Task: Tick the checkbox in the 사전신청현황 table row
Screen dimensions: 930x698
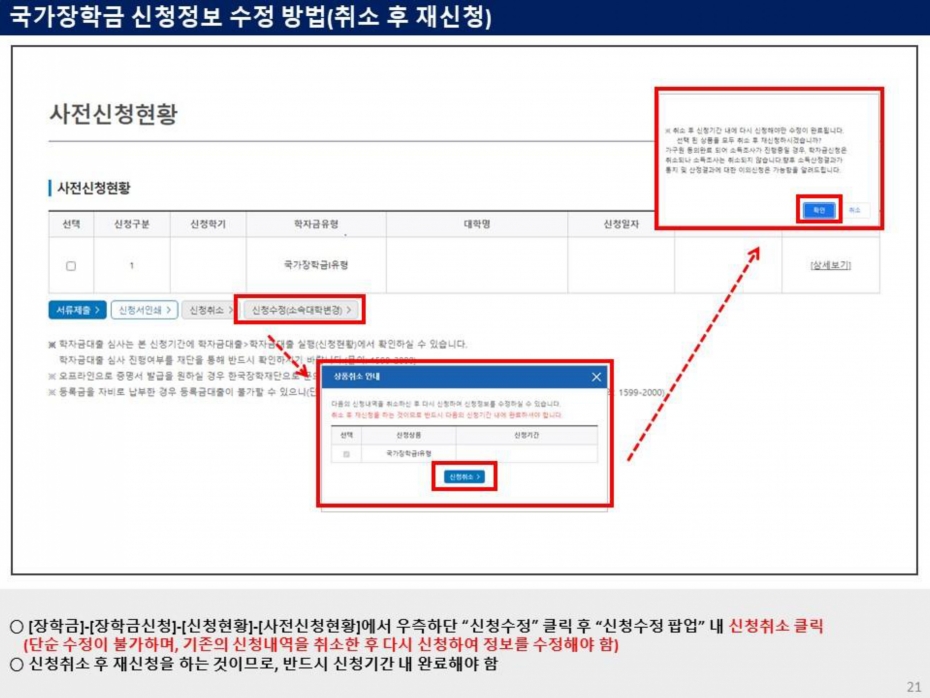Action: pos(70,266)
